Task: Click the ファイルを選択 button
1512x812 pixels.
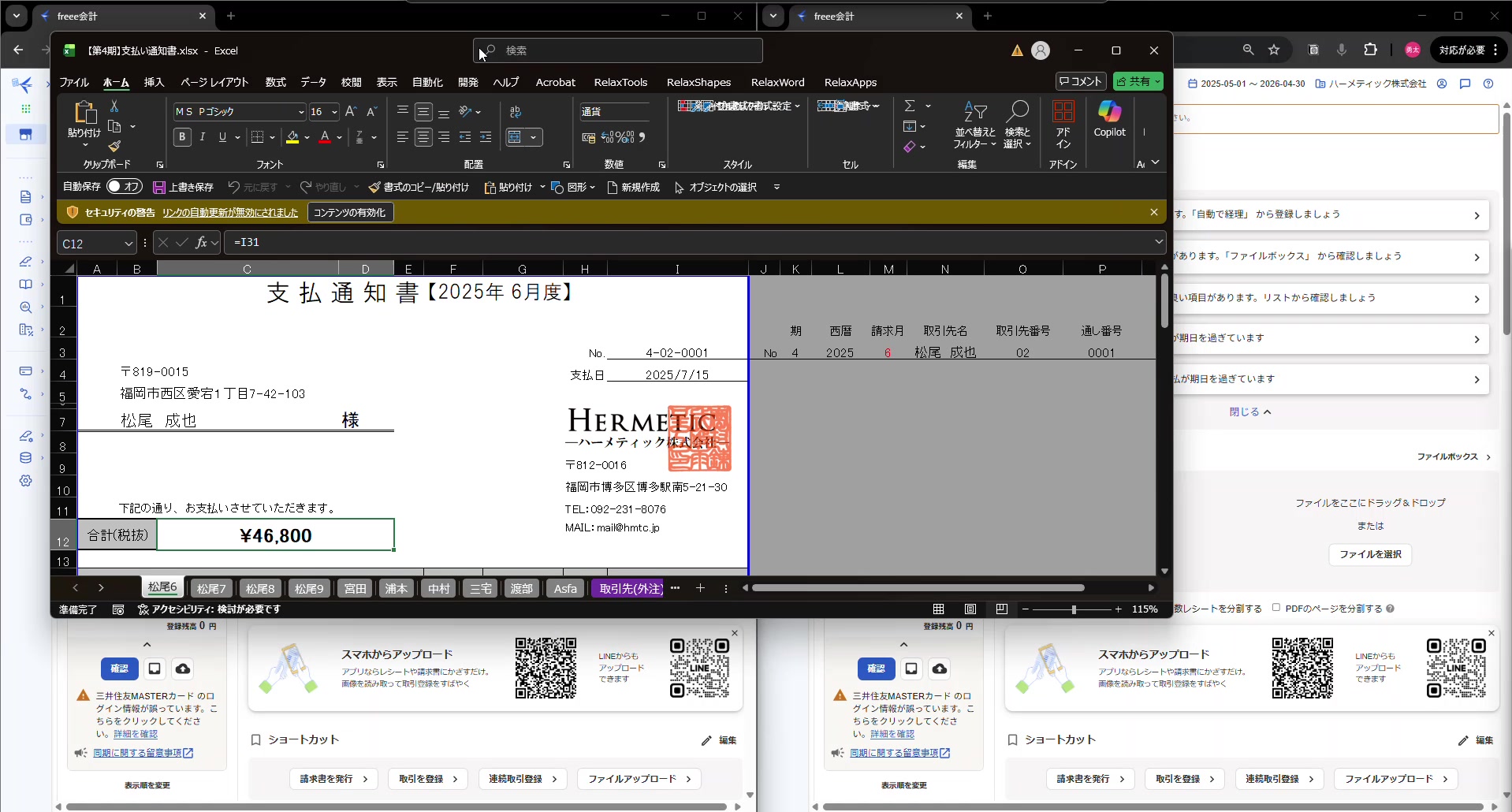Action: [1370, 554]
